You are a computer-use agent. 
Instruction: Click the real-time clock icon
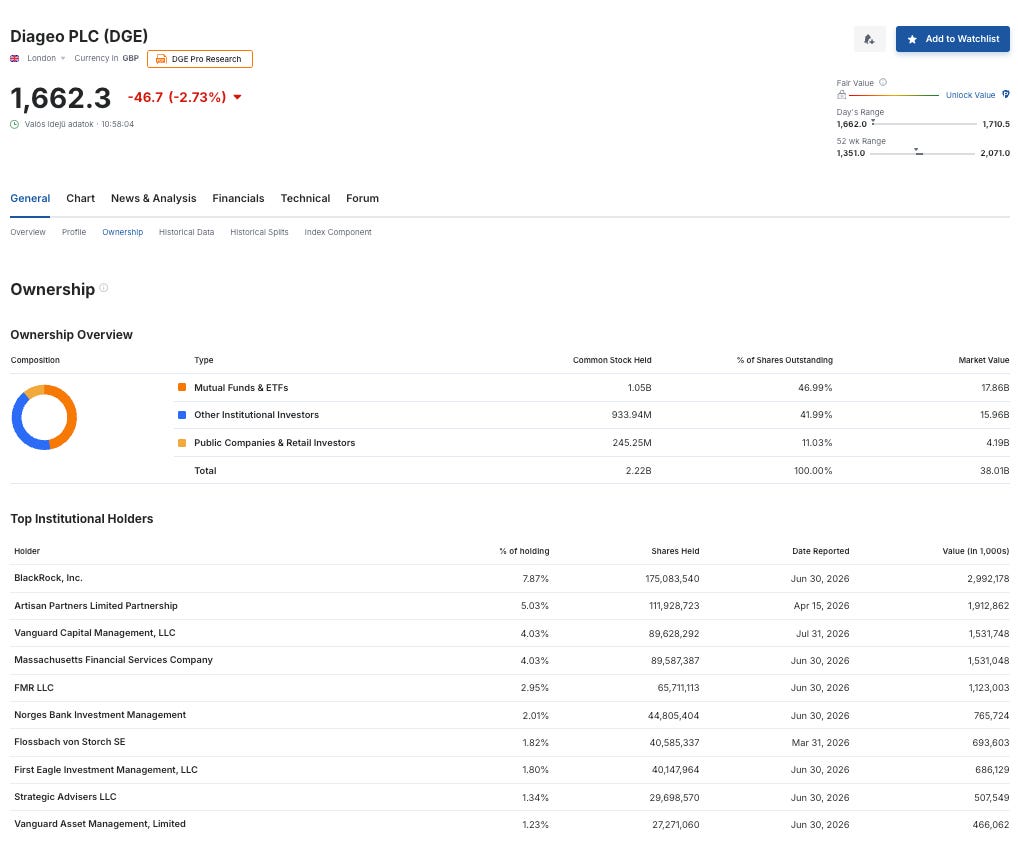point(14,124)
